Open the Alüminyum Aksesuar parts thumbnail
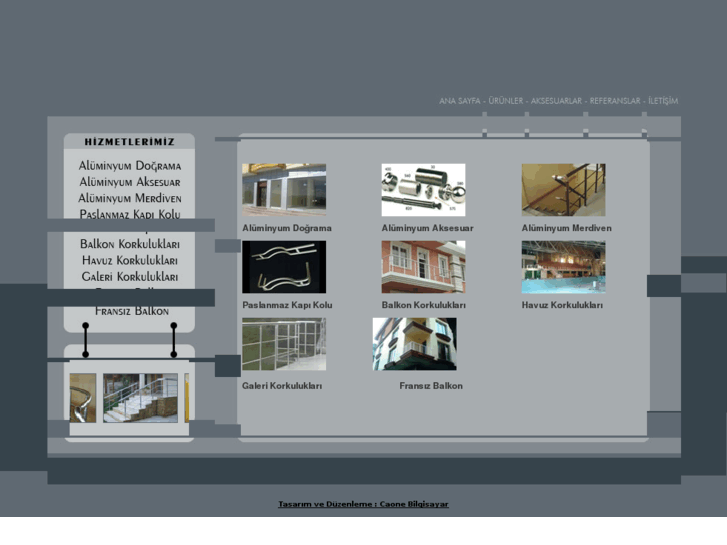 pos(423,189)
